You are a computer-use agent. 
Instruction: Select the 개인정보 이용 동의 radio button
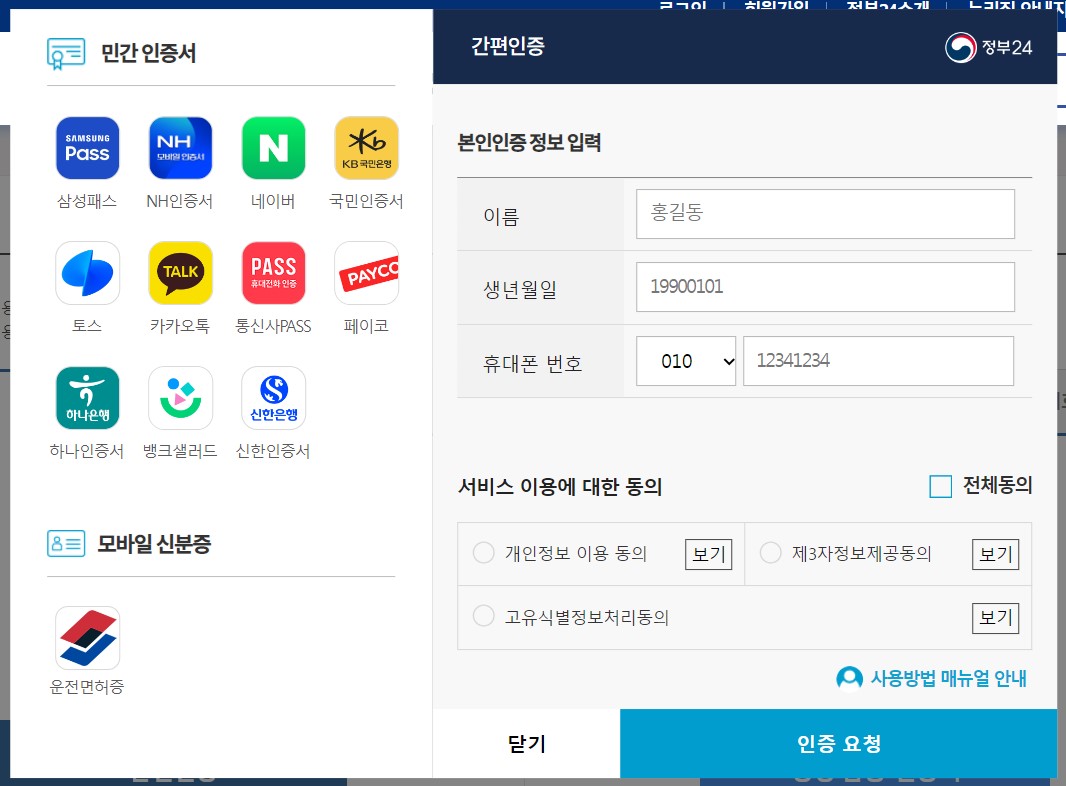(x=483, y=553)
